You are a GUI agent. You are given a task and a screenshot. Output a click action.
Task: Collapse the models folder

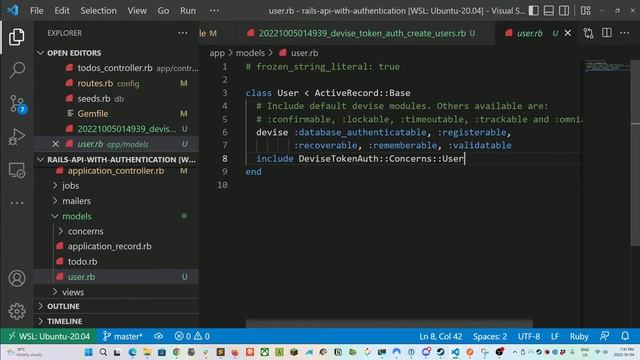(x=76, y=216)
